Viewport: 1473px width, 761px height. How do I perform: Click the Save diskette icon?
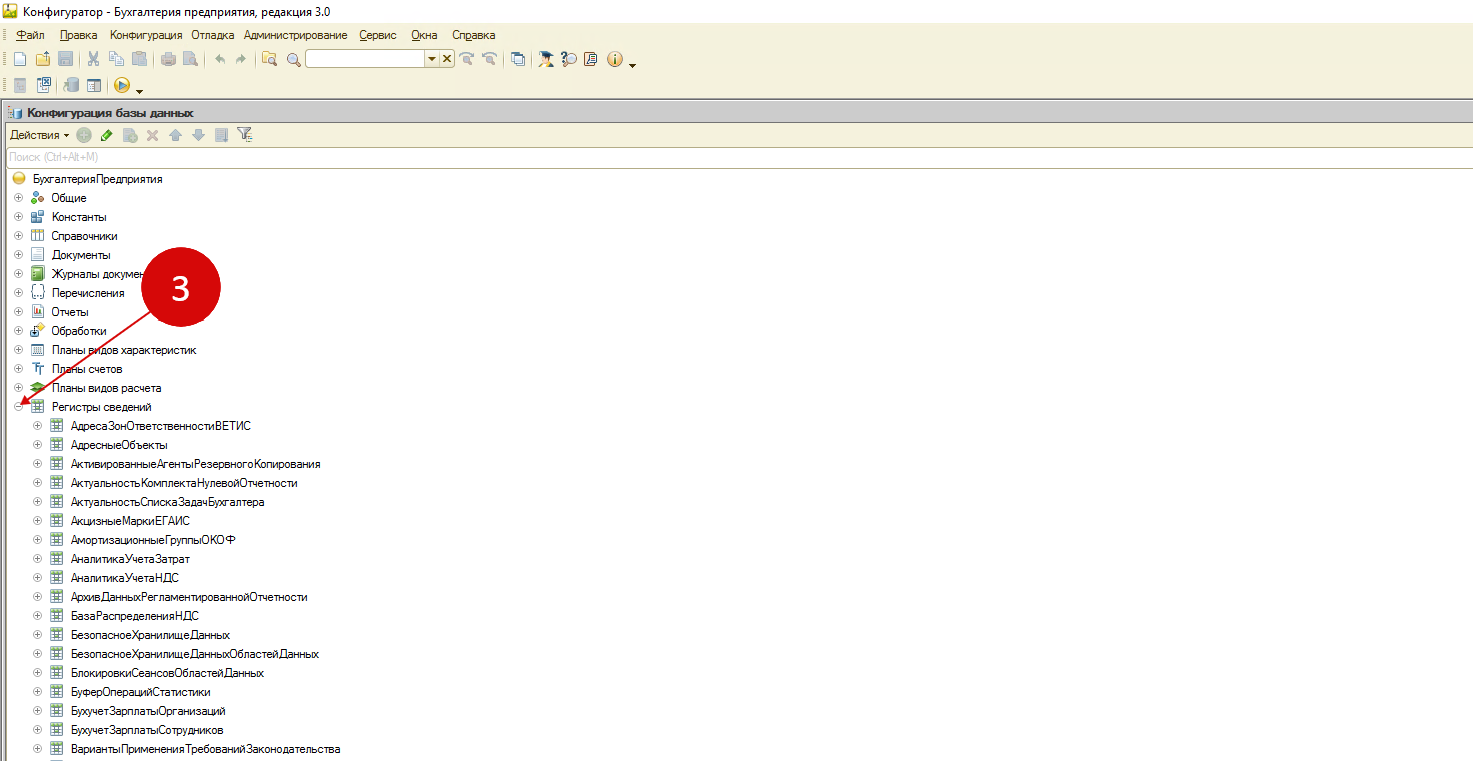(x=65, y=59)
